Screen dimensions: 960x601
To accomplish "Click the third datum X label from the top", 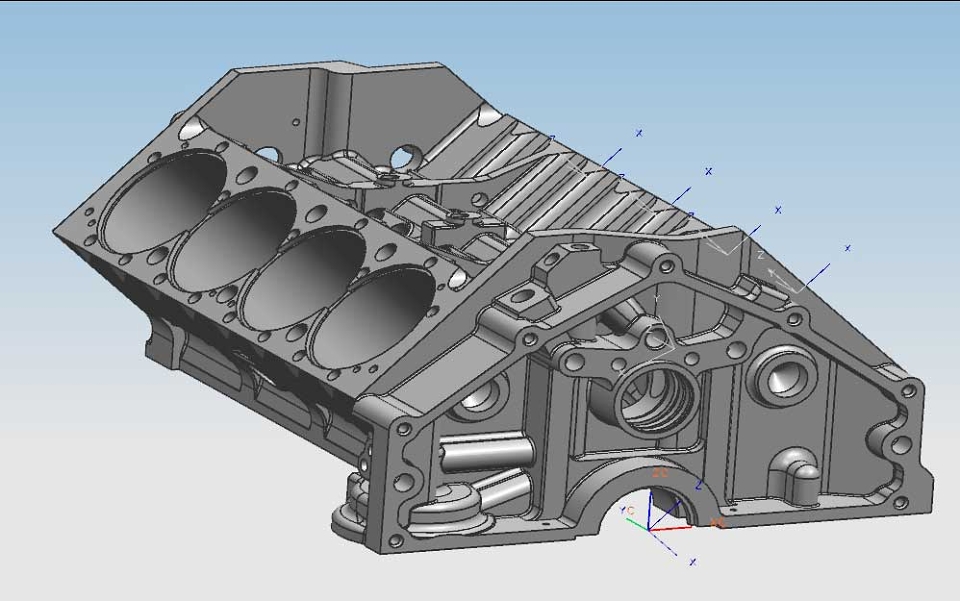I will click(778, 210).
